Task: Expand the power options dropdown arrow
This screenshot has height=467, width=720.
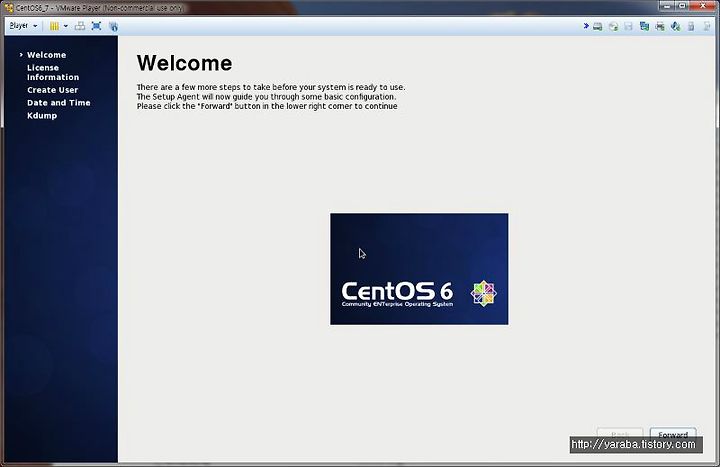Action: point(66,26)
